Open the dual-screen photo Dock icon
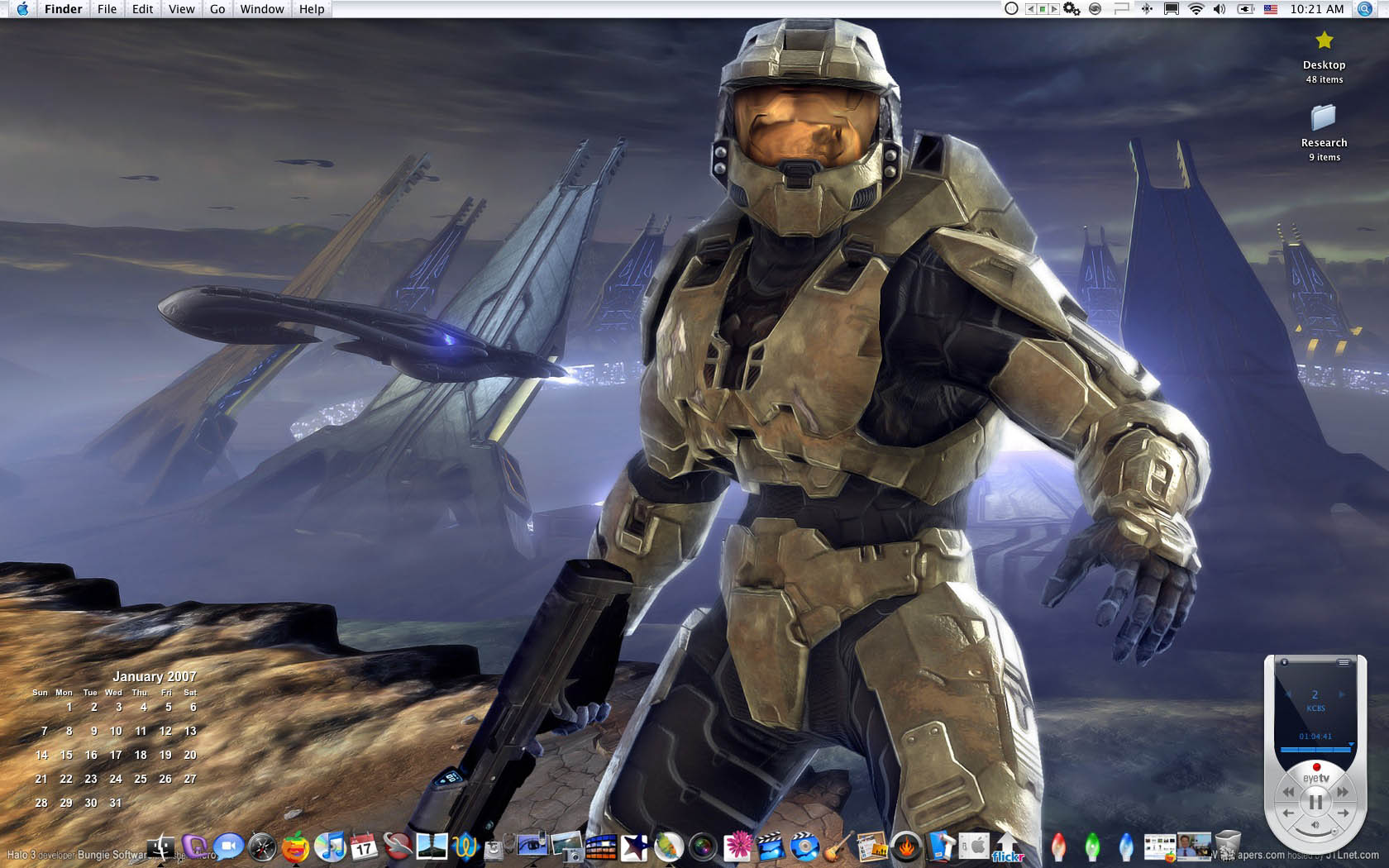The image size is (1389, 868). click(x=432, y=847)
